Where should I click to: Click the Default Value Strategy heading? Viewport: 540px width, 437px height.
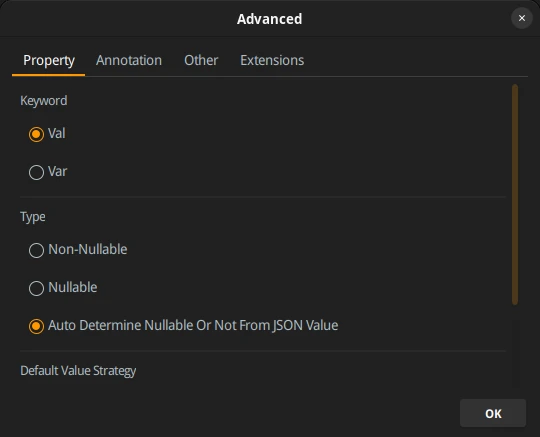[x=78, y=371]
